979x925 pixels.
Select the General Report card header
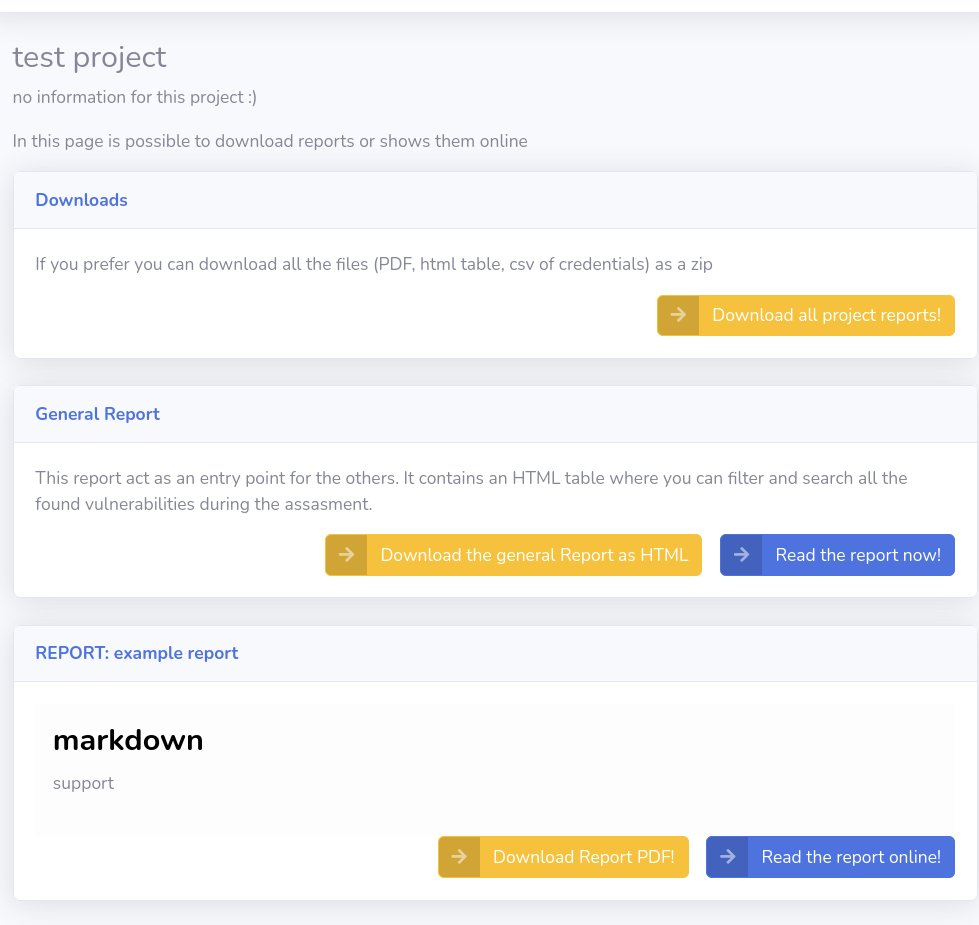tap(495, 414)
